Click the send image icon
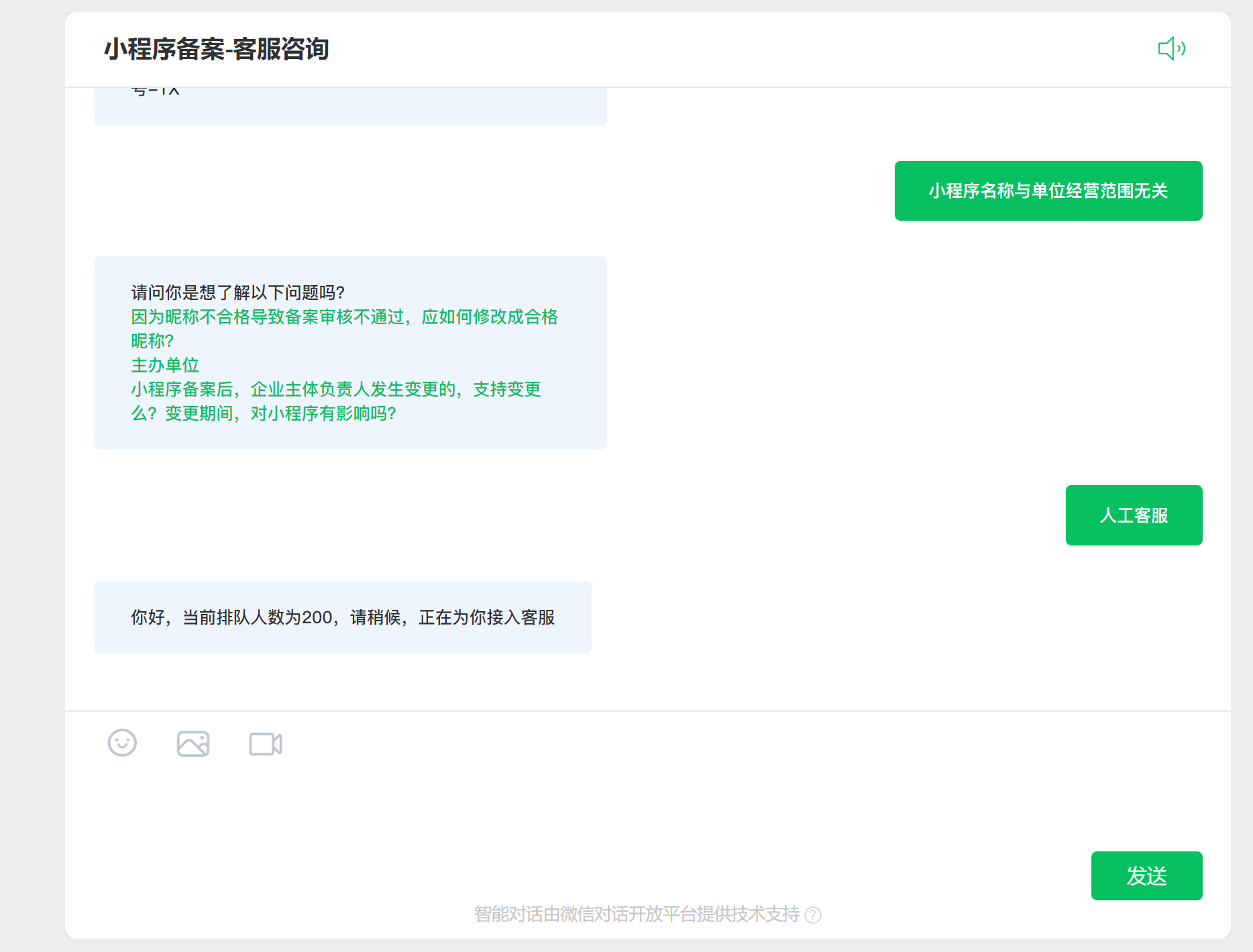 193,743
